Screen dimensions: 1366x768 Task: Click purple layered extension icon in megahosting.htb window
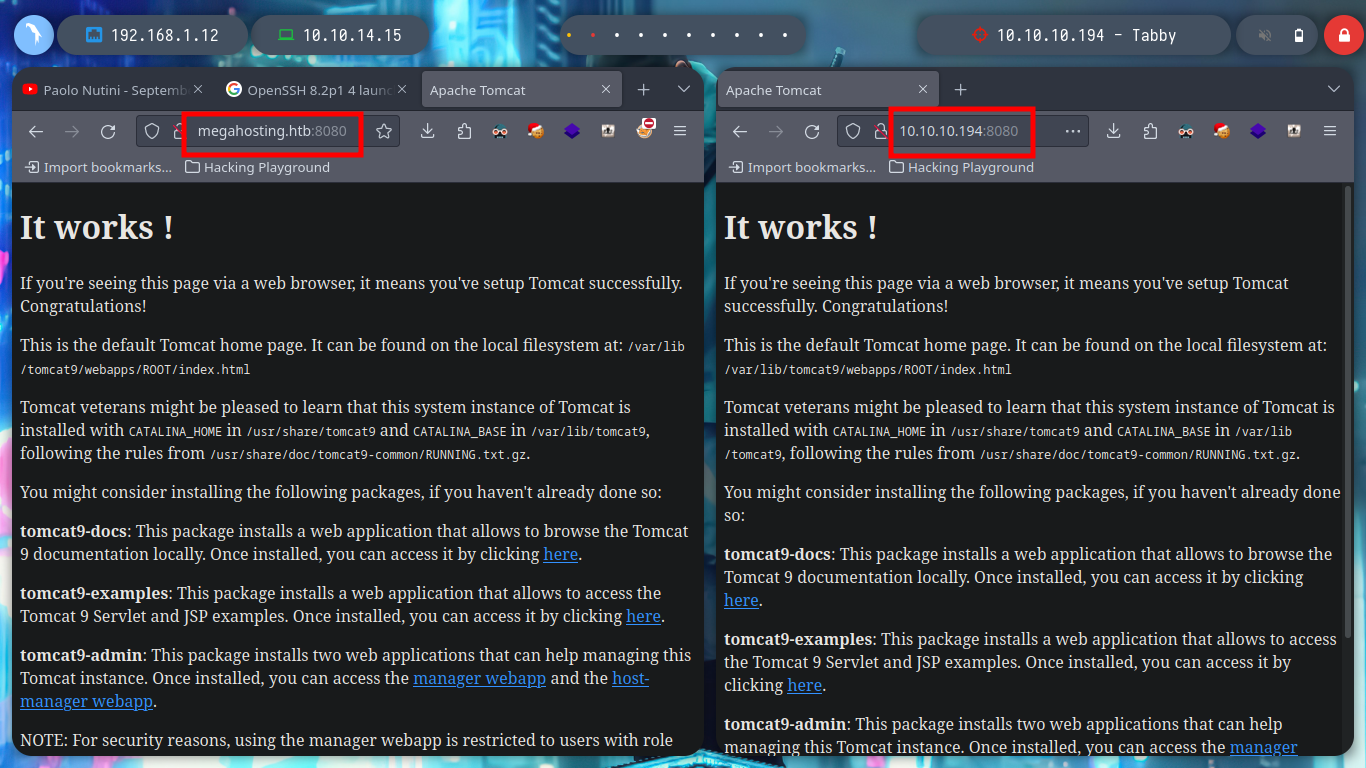pyautogui.click(x=572, y=131)
